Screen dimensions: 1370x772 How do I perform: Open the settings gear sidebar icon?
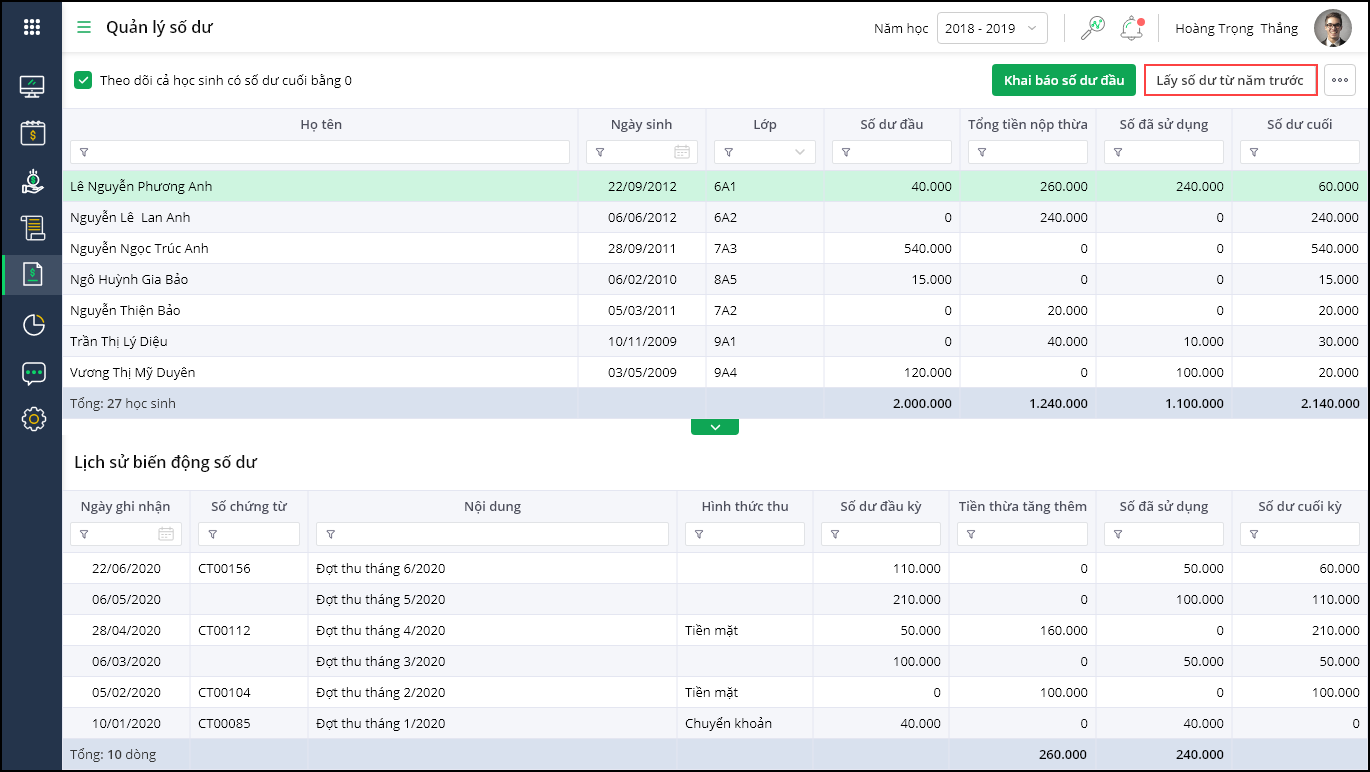[x=32, y=418]
